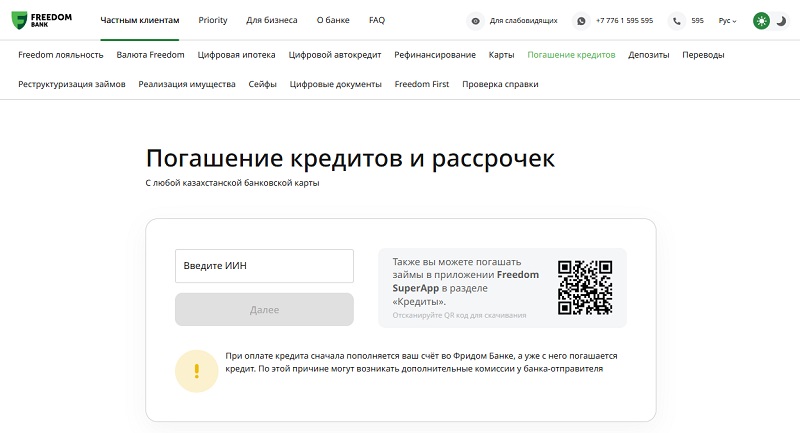Open Переводы menu item
Screen dimensions: 800x433
703,55
